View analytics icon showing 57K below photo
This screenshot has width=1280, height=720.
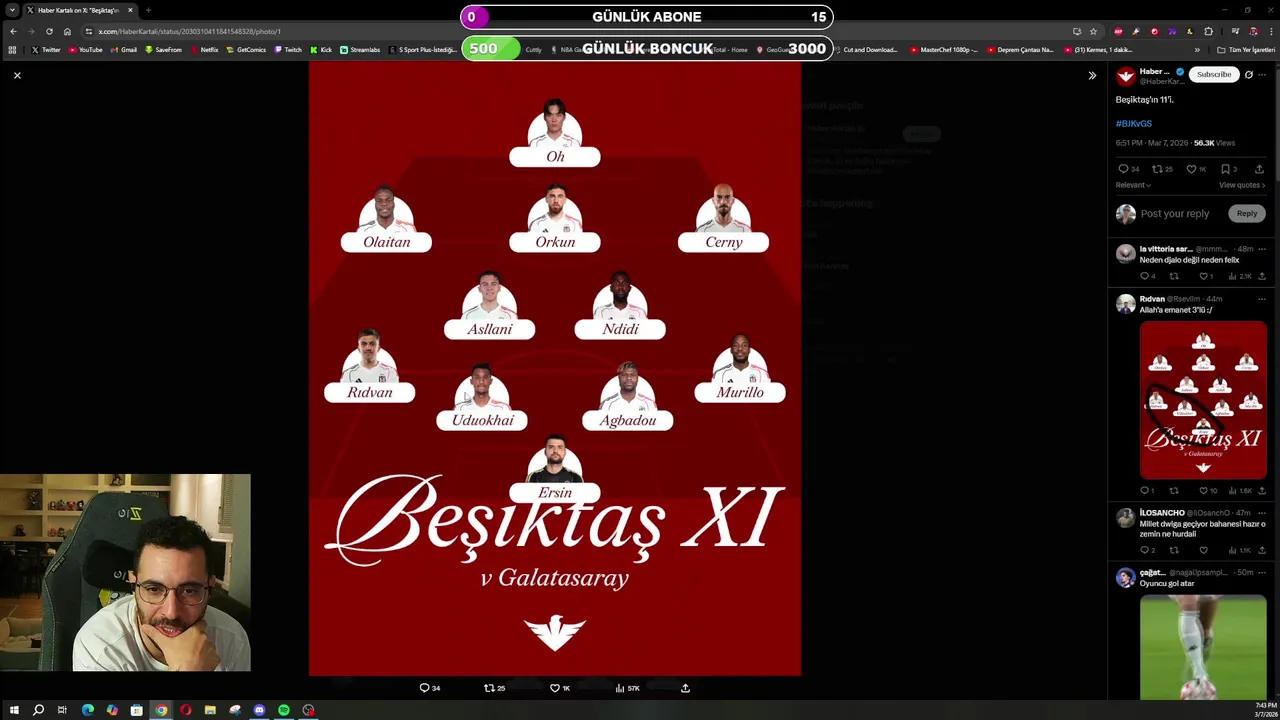click(x=627, y=688)
